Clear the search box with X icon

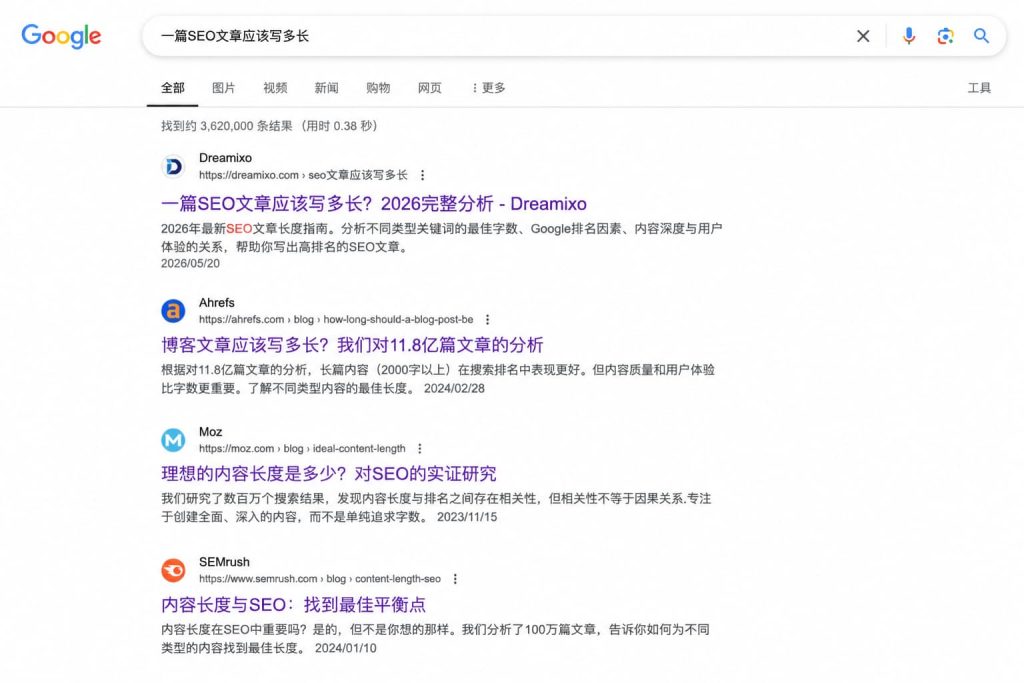[x=863, y=36]
